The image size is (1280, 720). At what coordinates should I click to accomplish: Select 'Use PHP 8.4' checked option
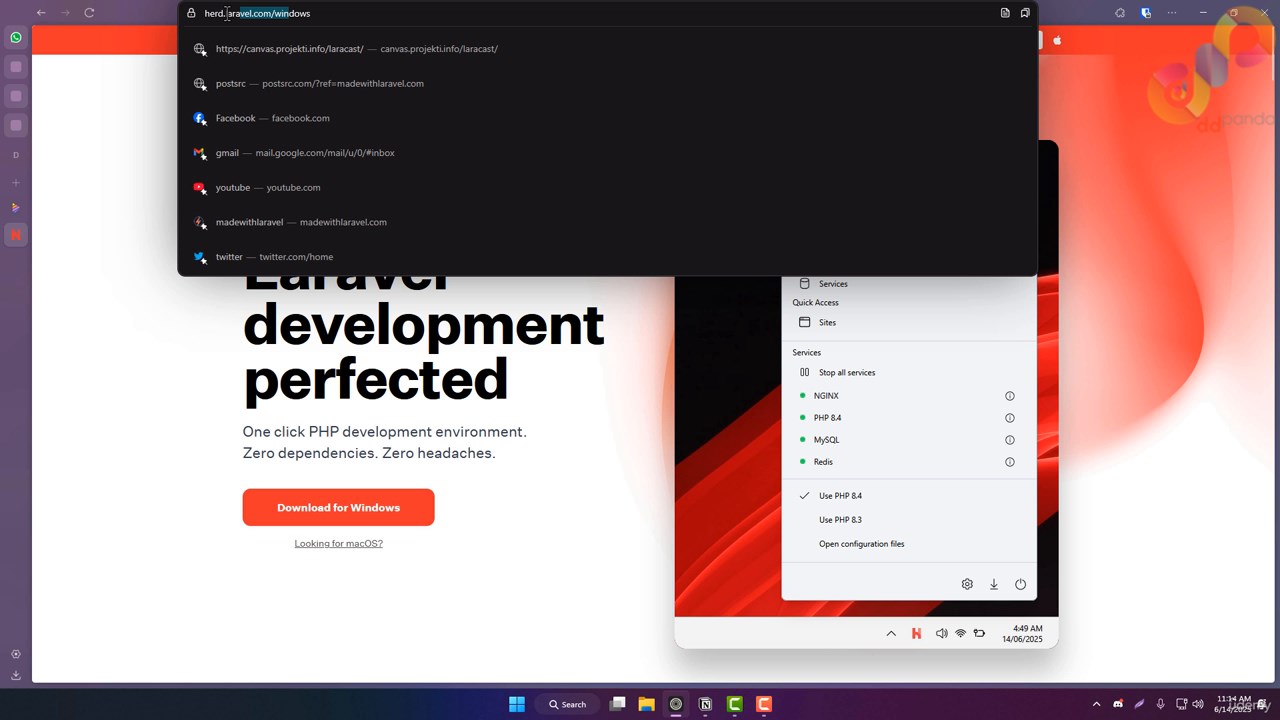pos(840,496)
